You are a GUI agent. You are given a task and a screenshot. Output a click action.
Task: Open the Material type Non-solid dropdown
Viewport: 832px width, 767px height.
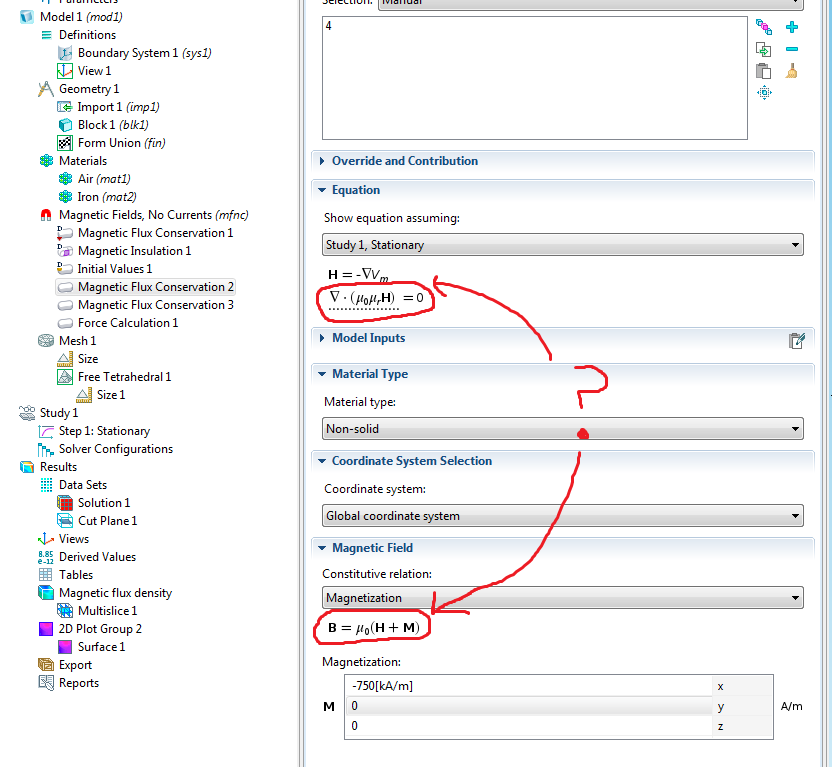pyautogui.click(x=563, y=429)
